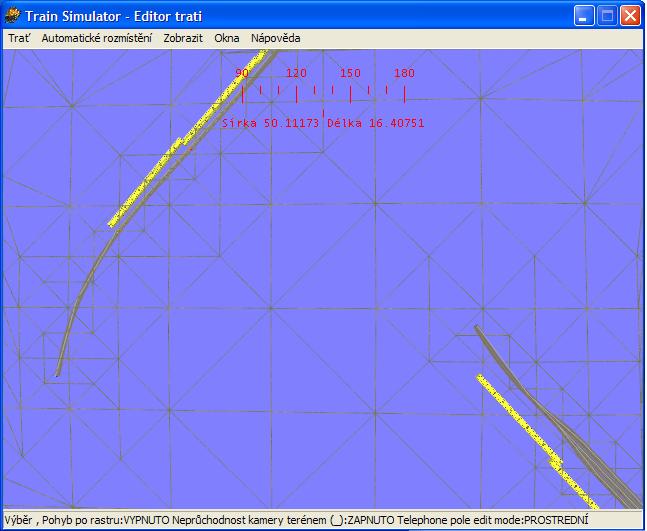This screenshot has width=647, height=531.
Task: Open the Zobrazit menu
Action: (x=183, y=38)
